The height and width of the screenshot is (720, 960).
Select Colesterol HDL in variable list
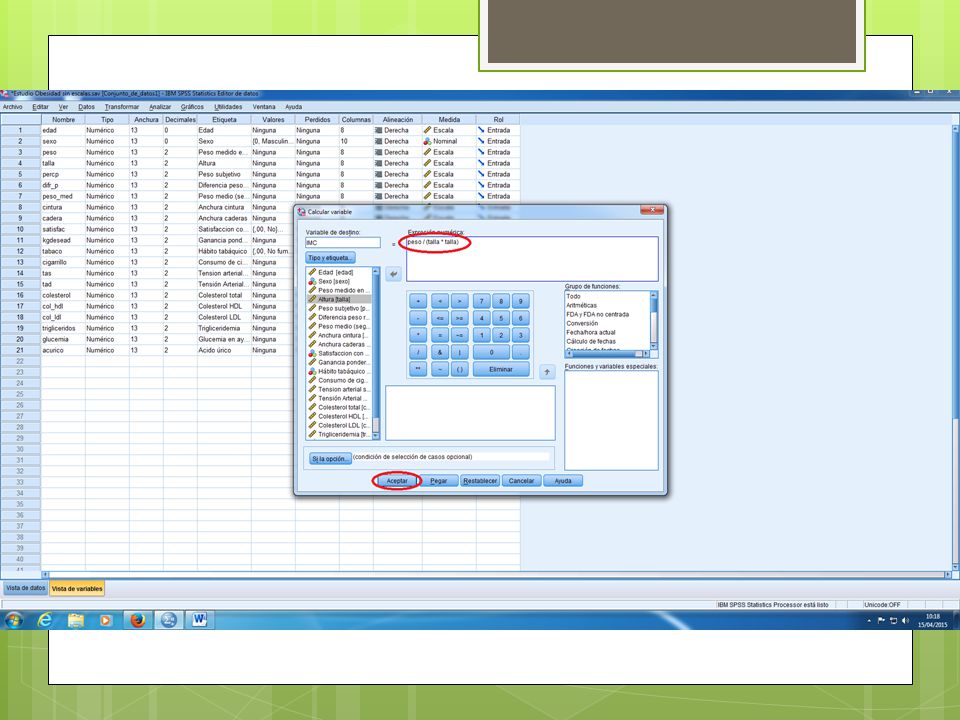click(339, 416)
